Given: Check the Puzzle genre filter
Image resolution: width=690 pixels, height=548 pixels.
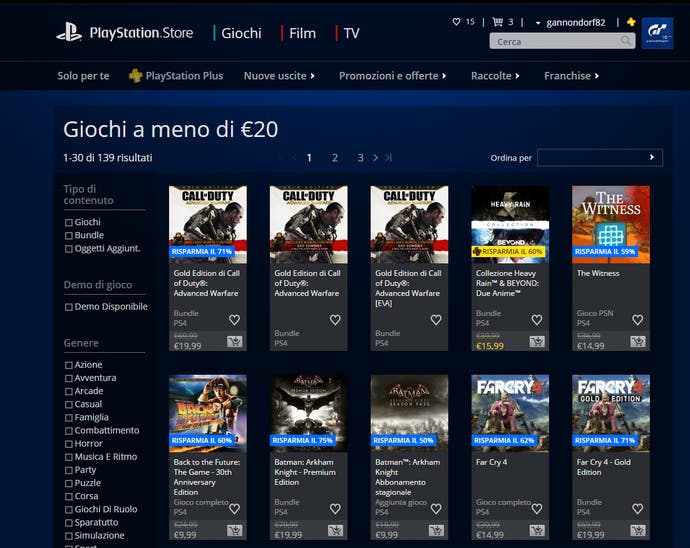Looking at the screenshot, I should (x=69, y=484).
